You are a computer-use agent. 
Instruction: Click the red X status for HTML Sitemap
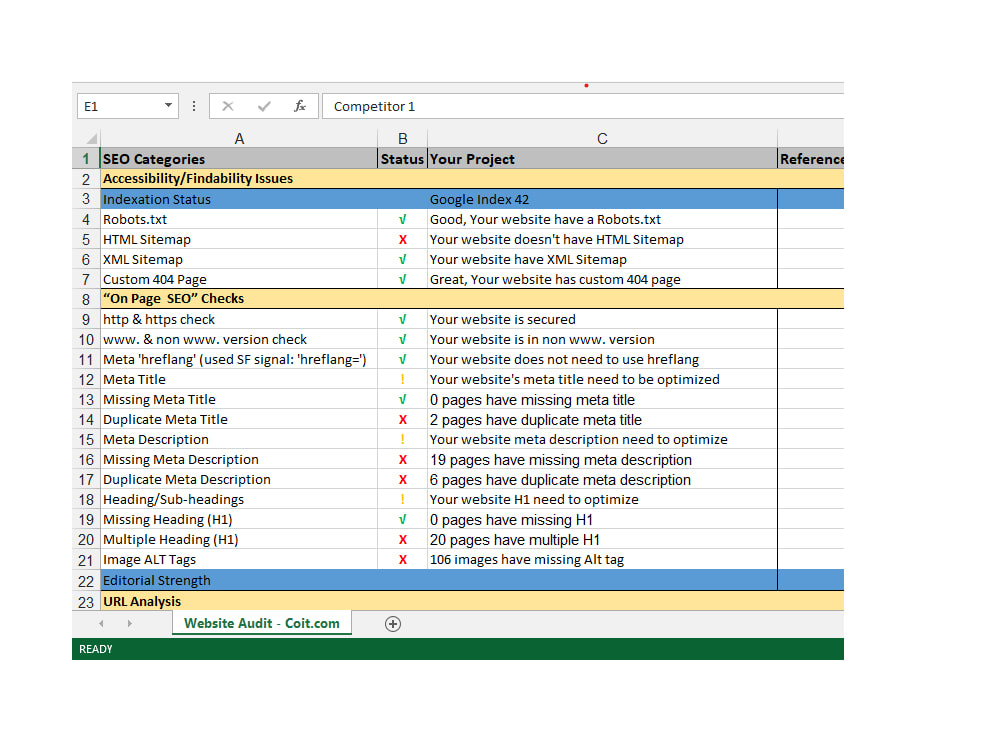pos(402,239)
